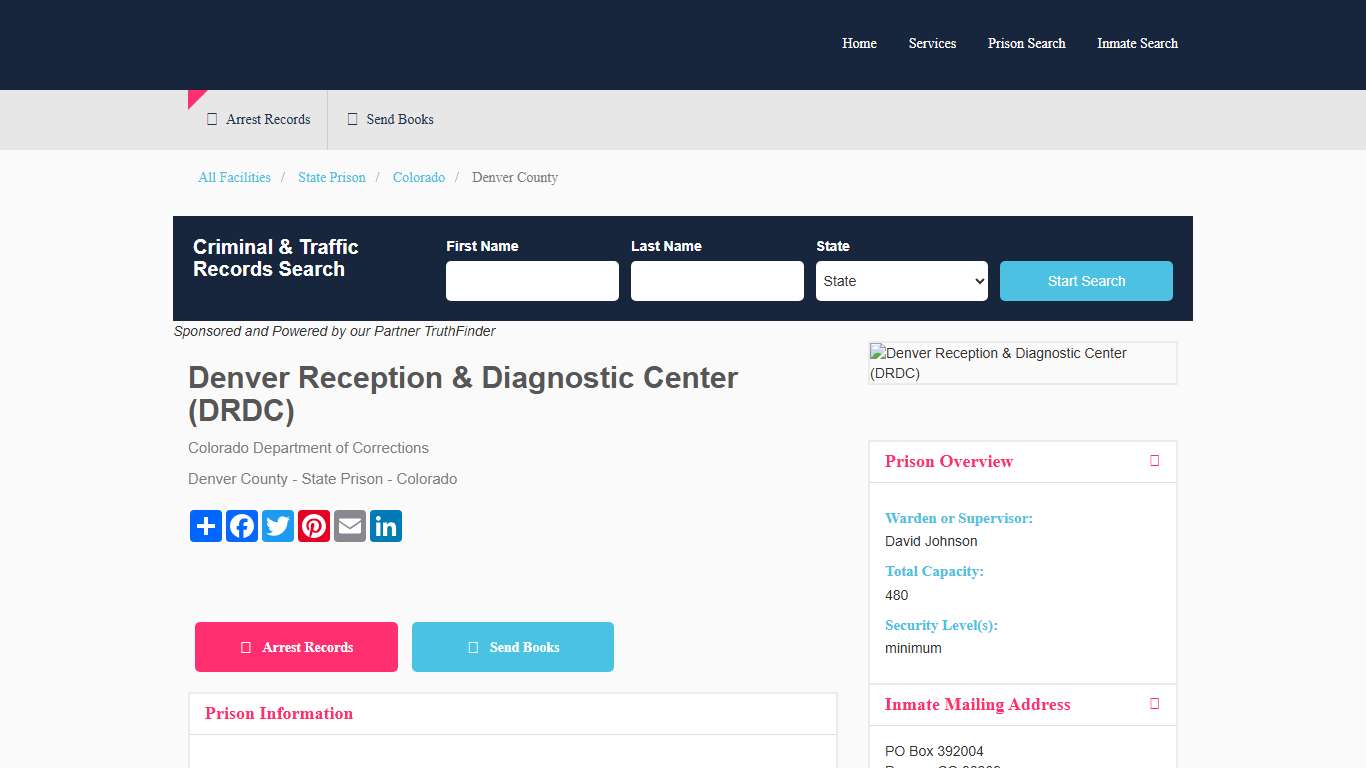The width and height of the screenshot is (1366, 768).
Task: Open Prison Search from navigation
Action: click(1026, 43)
